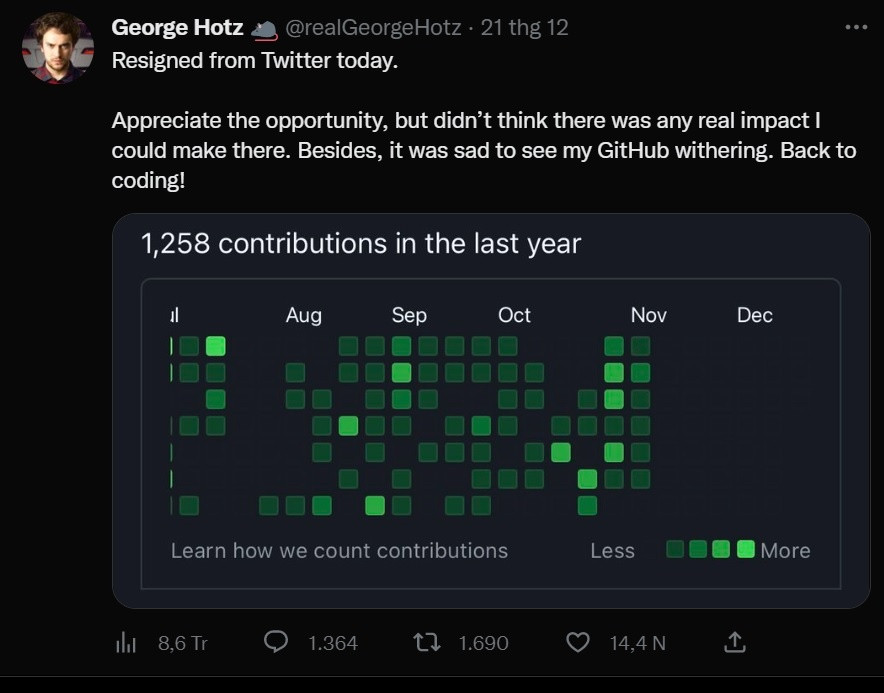Click the 1.690 retweets count

point(483,643)
